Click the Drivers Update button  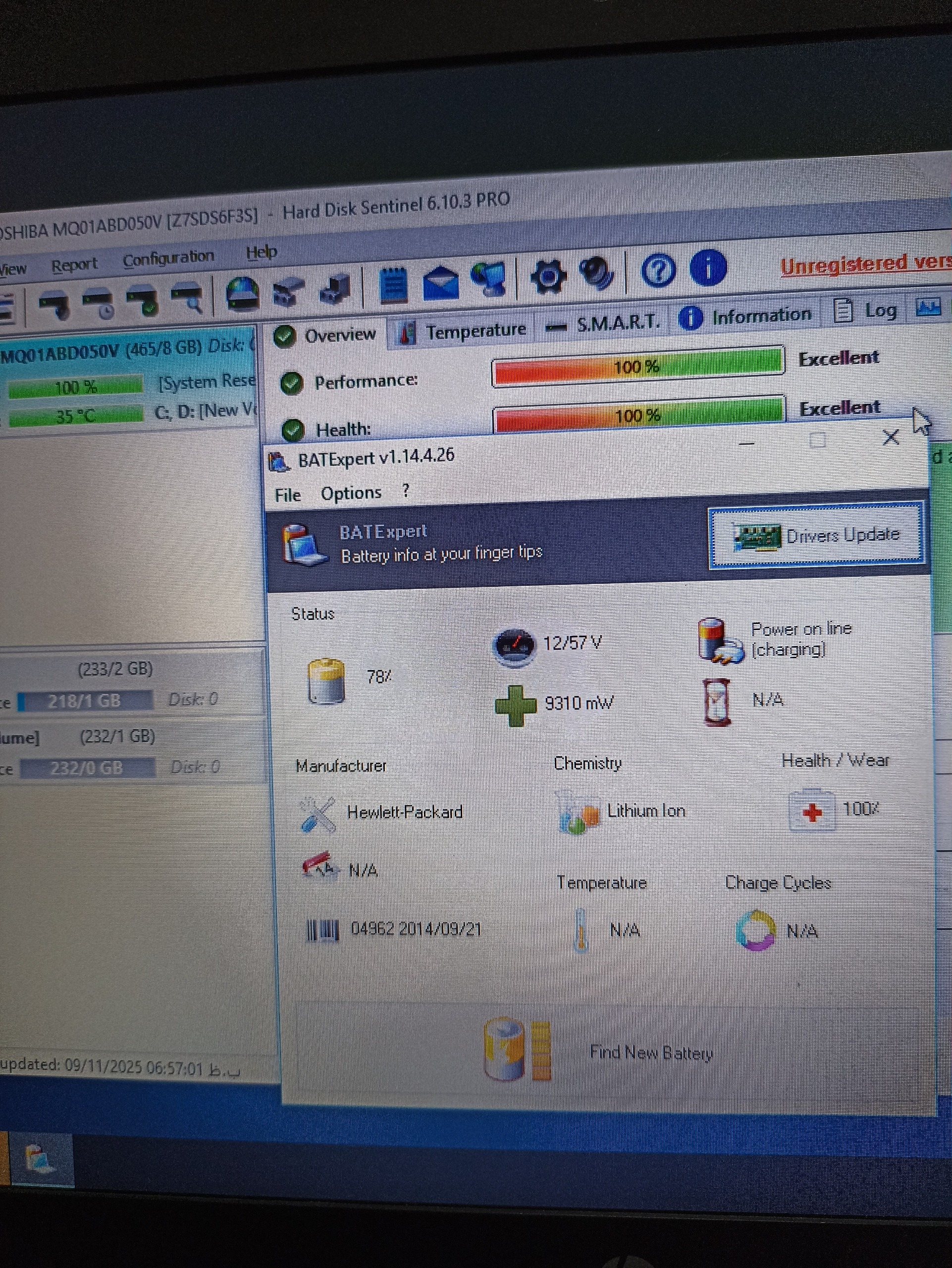point(816,536)
